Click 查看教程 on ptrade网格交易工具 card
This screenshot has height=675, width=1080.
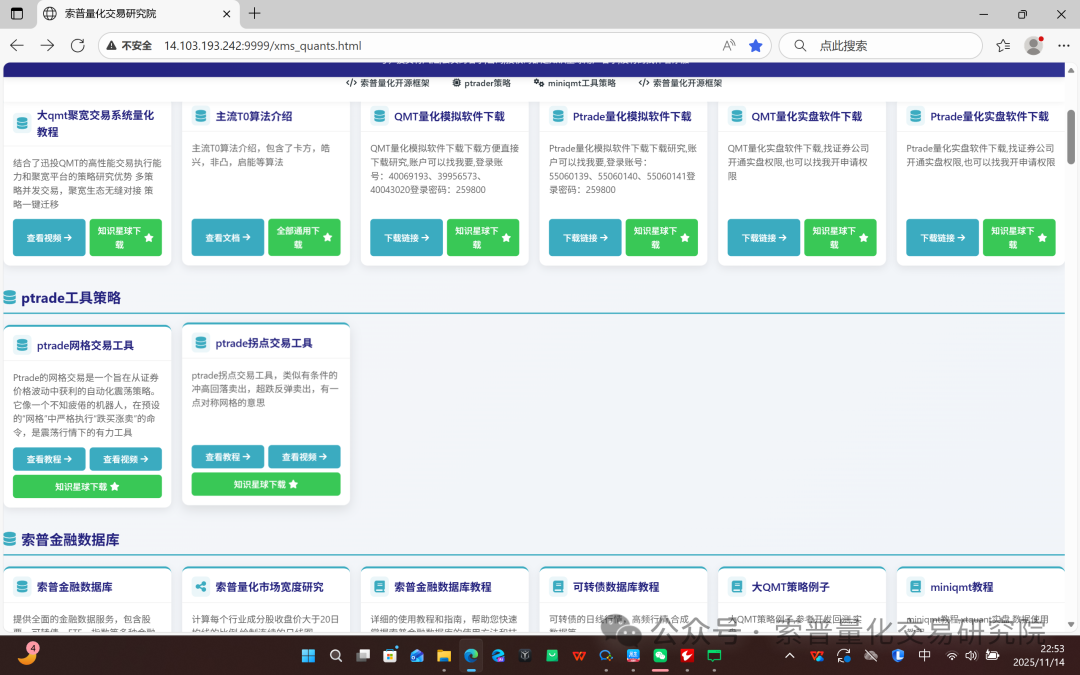coord(49,459)
